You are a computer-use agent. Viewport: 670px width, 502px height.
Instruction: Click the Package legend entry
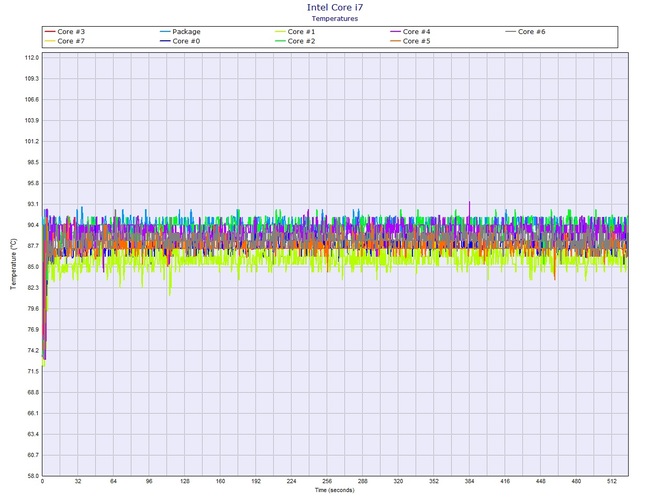tap(180, 32)
